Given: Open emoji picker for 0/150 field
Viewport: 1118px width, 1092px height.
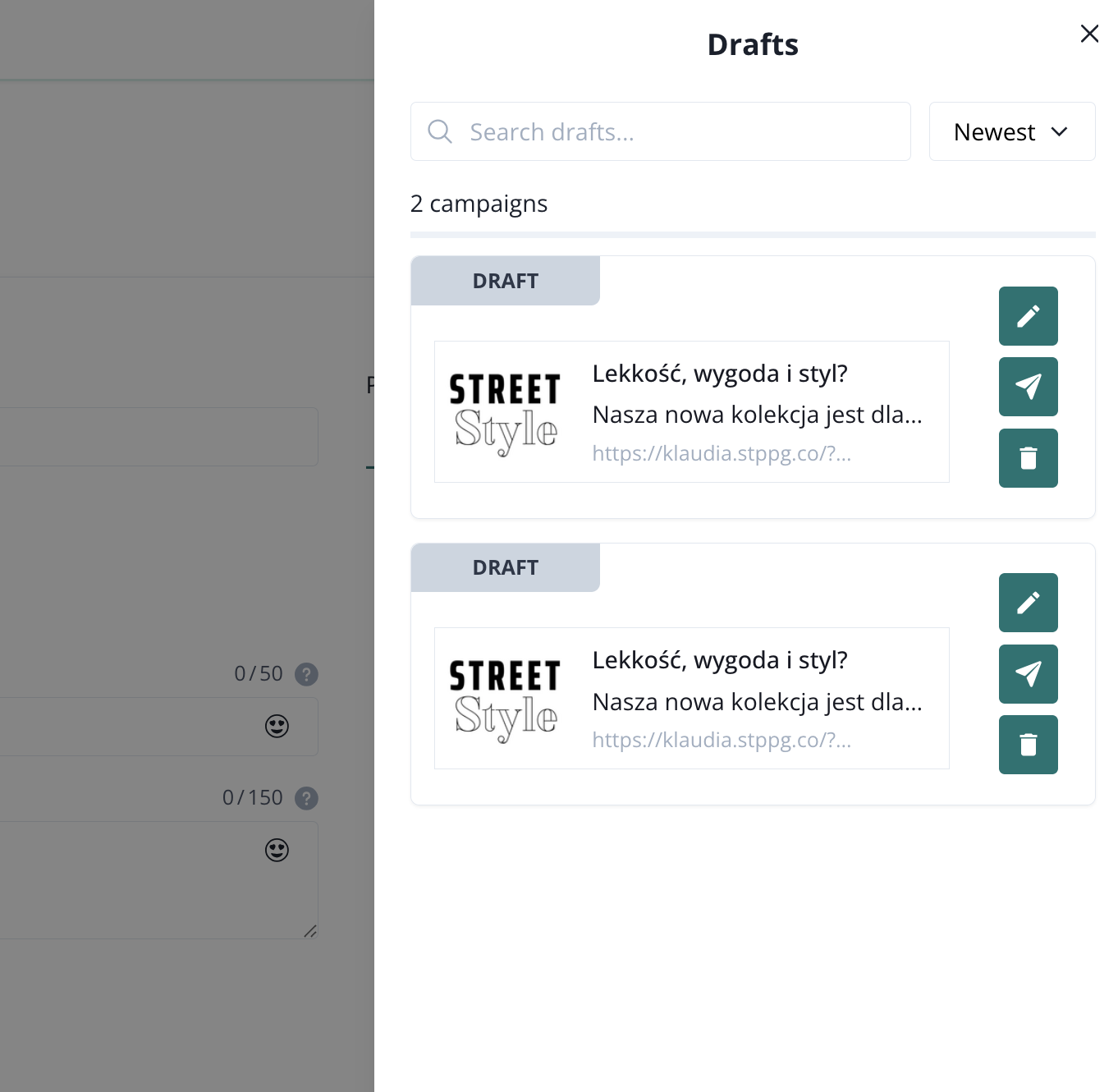Looking at the screenshot, I should point(277,850).
